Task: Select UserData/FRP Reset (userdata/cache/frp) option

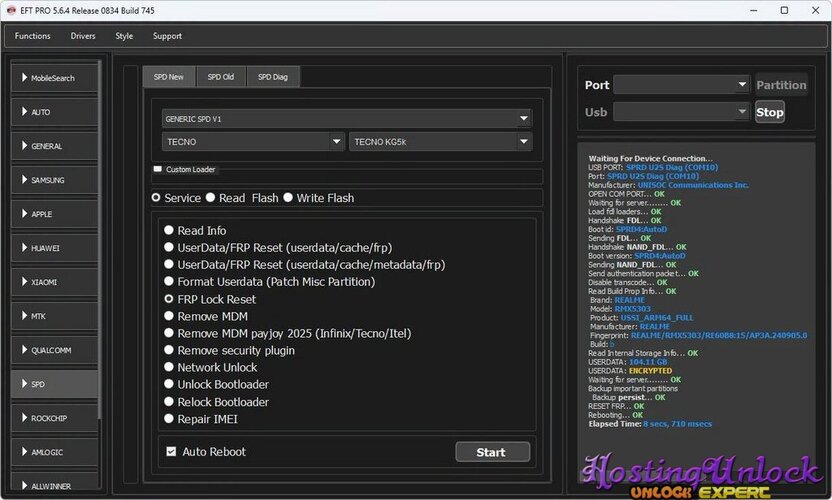Action: coord(169,247)
